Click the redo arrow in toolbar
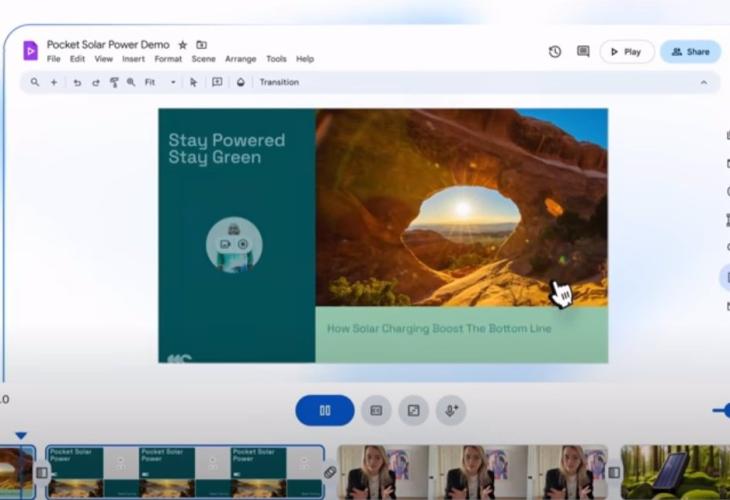This screenshot has height=500, width=730. pos(96,83)
